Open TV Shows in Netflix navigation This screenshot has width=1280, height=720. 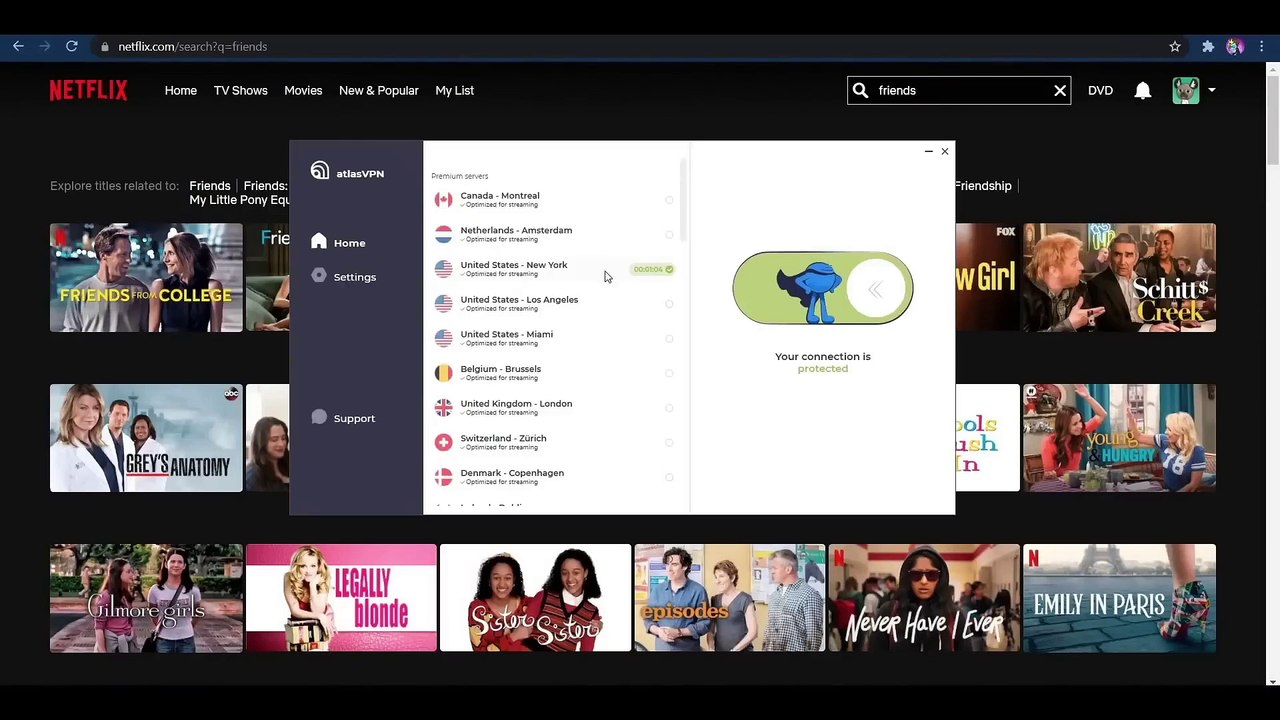tap(241, 90)
